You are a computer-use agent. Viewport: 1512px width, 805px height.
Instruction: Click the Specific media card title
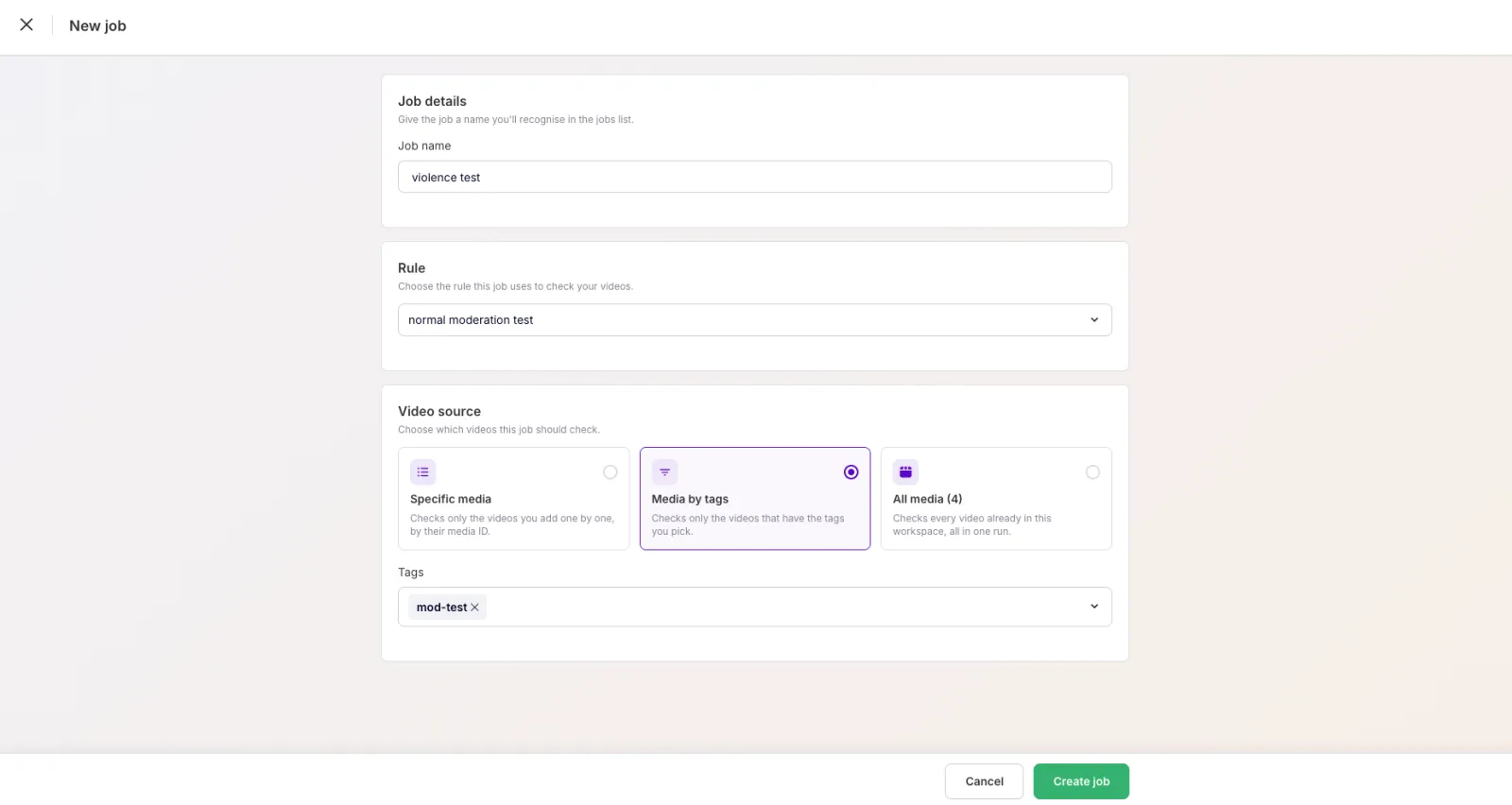[451, 499]
